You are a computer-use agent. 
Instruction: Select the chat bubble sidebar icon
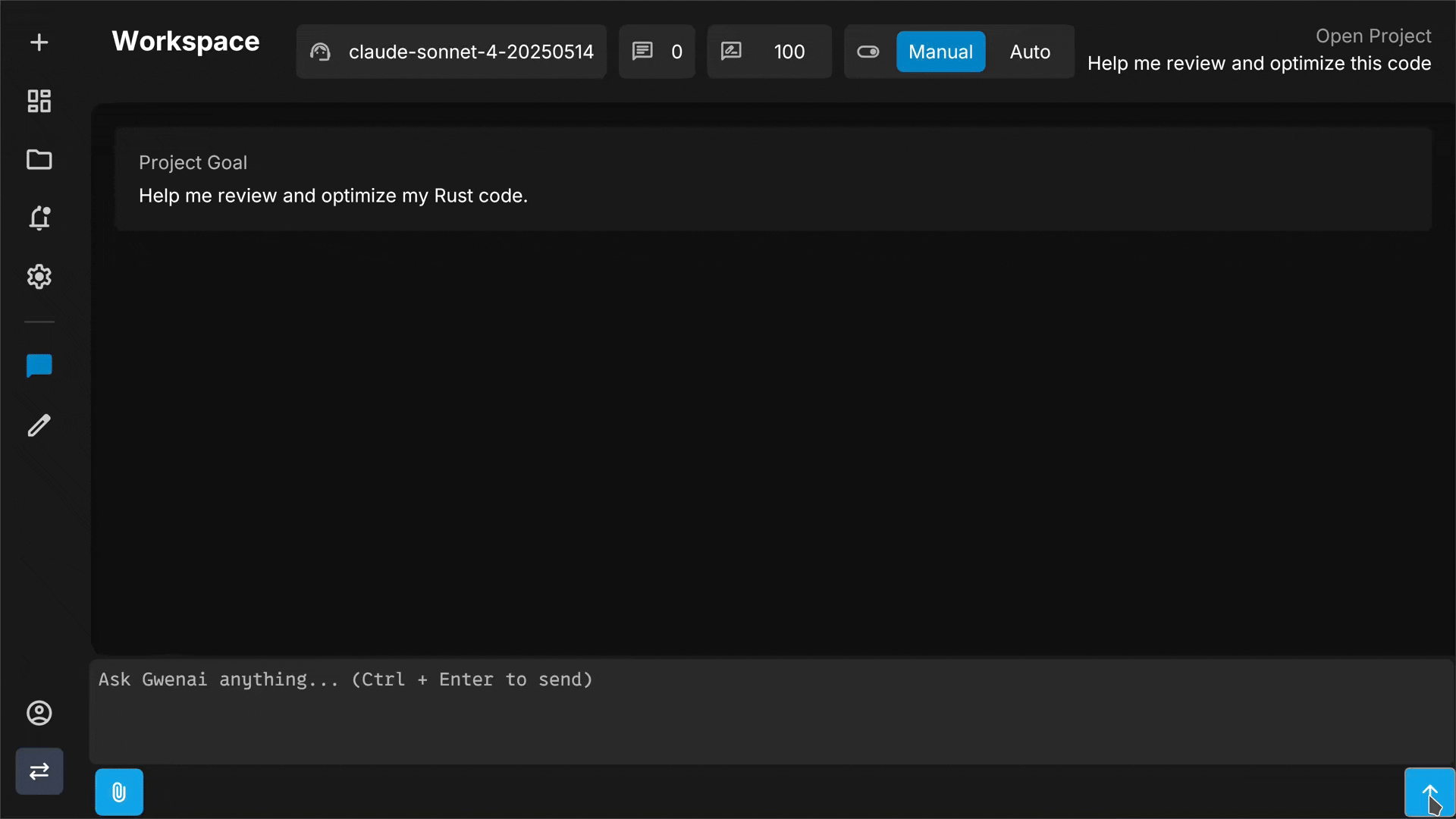coord(39,366)
